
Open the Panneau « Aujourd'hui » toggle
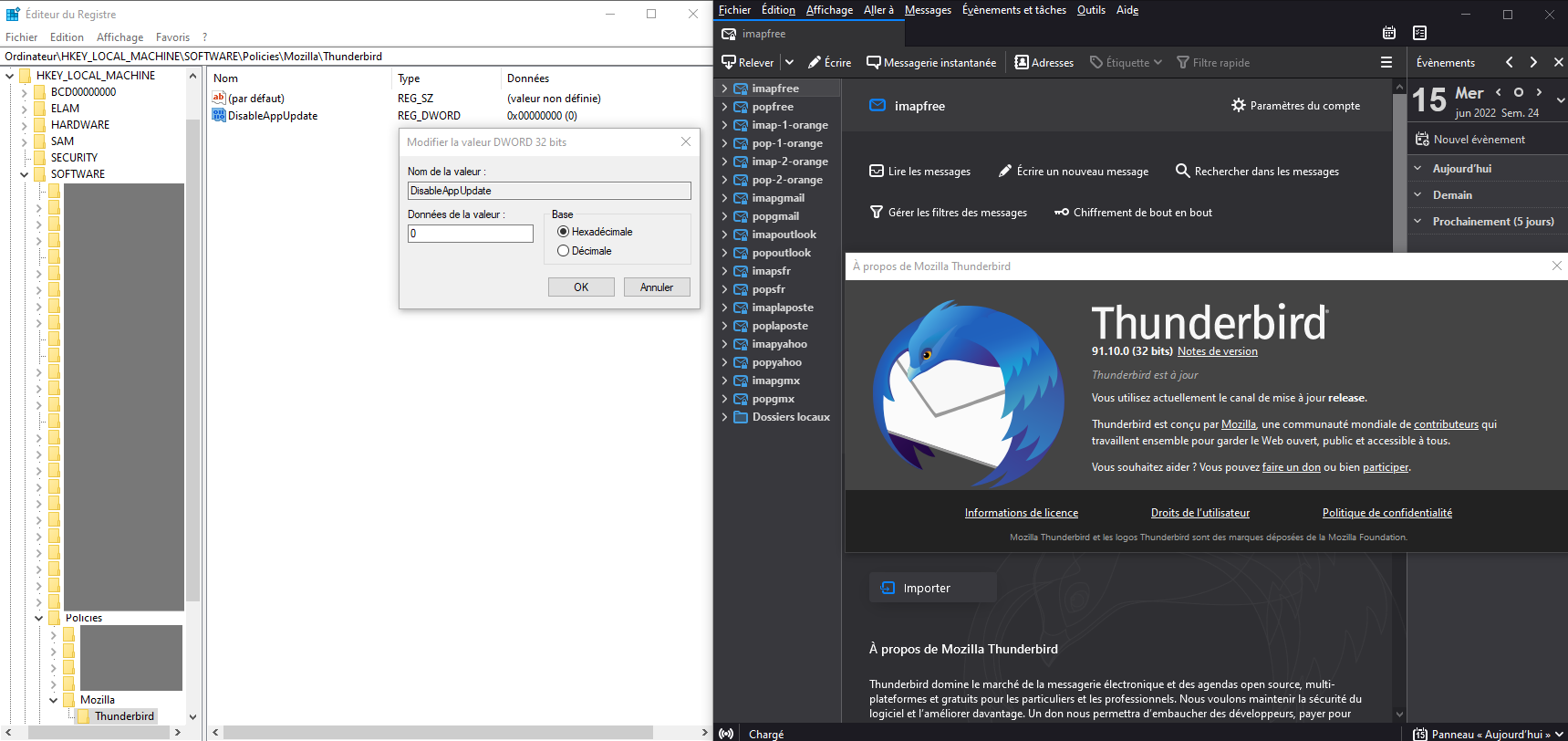[1489, 734]
